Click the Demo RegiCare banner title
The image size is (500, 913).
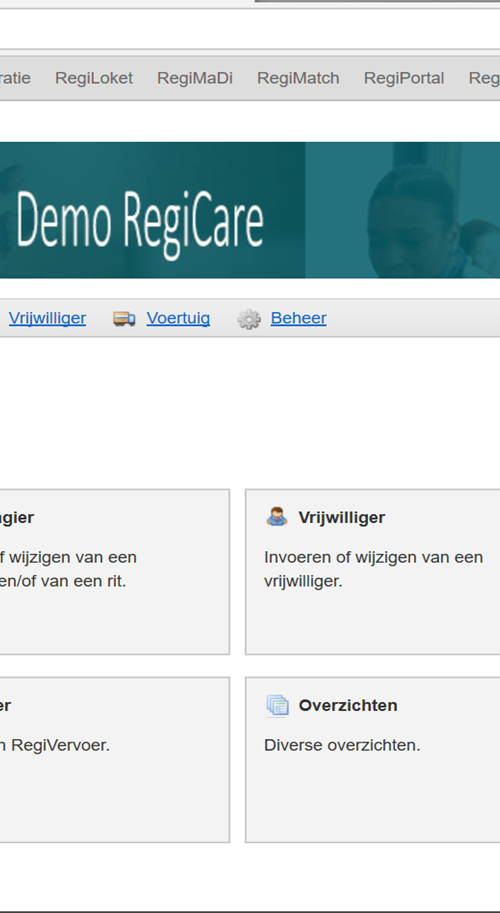click(x=140, y=224)
